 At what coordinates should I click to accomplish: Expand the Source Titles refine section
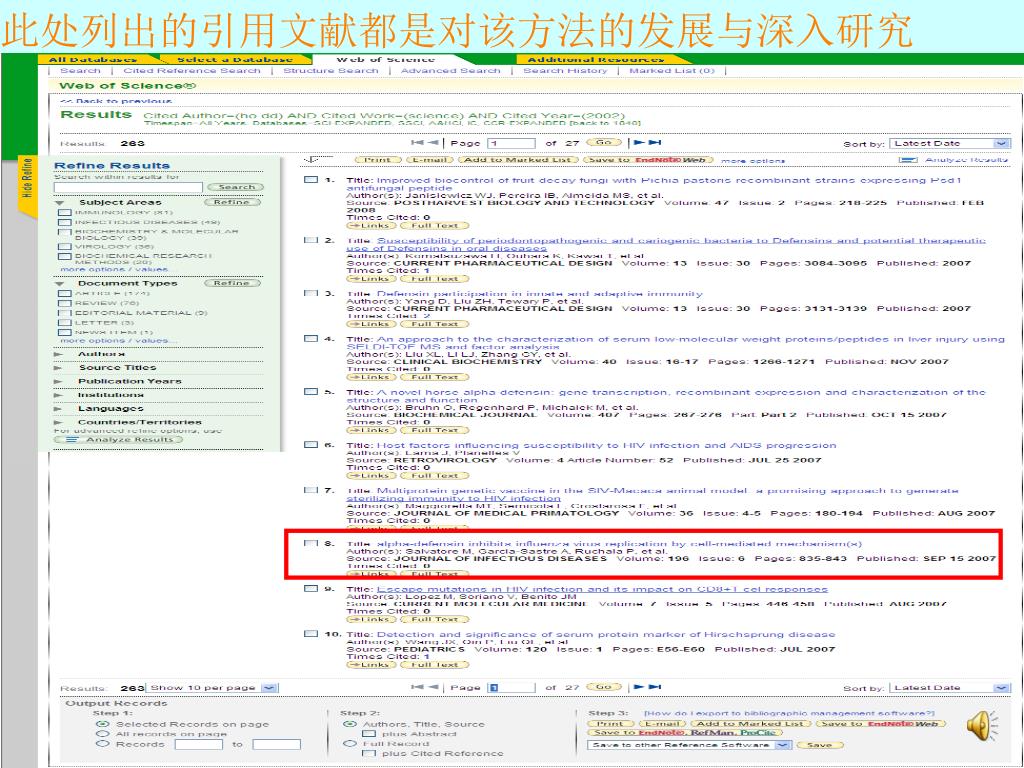pos(59,368)
